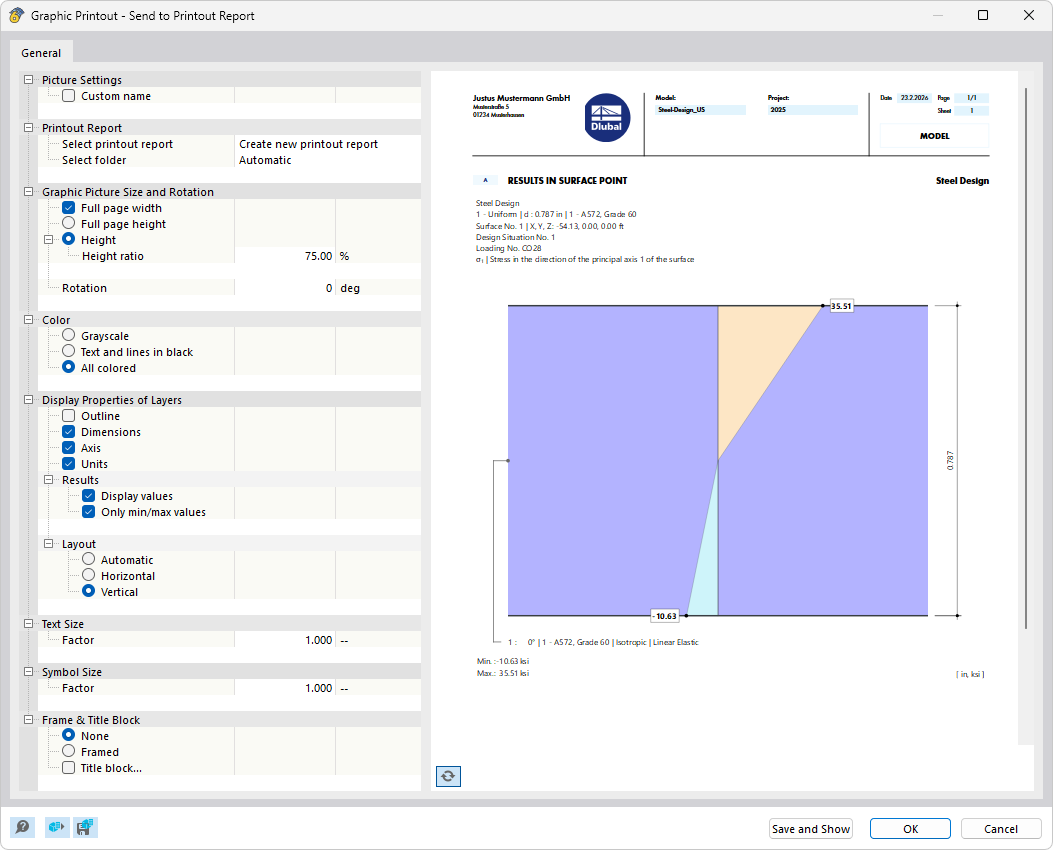Select the Horizontal layout option
Screen dimensions: 1053x850
tap(89, 575)
